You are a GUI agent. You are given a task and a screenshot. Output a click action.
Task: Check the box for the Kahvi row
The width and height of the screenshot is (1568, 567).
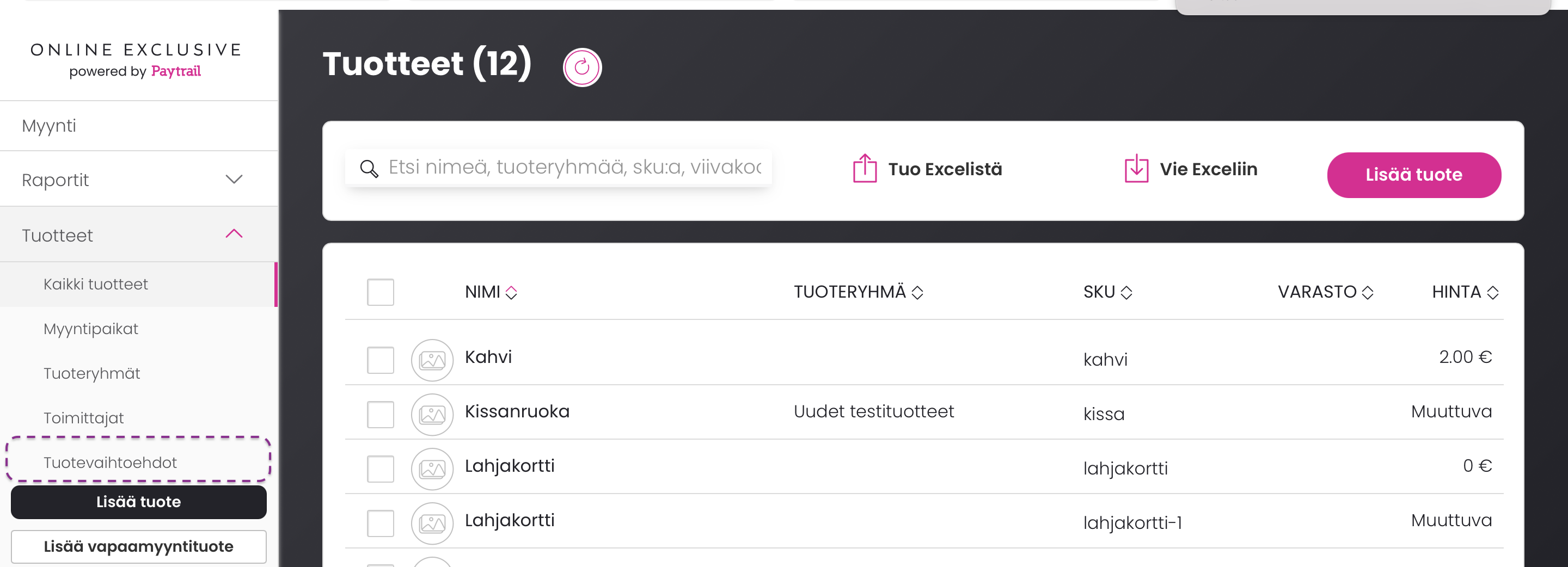tap(381, 360)
